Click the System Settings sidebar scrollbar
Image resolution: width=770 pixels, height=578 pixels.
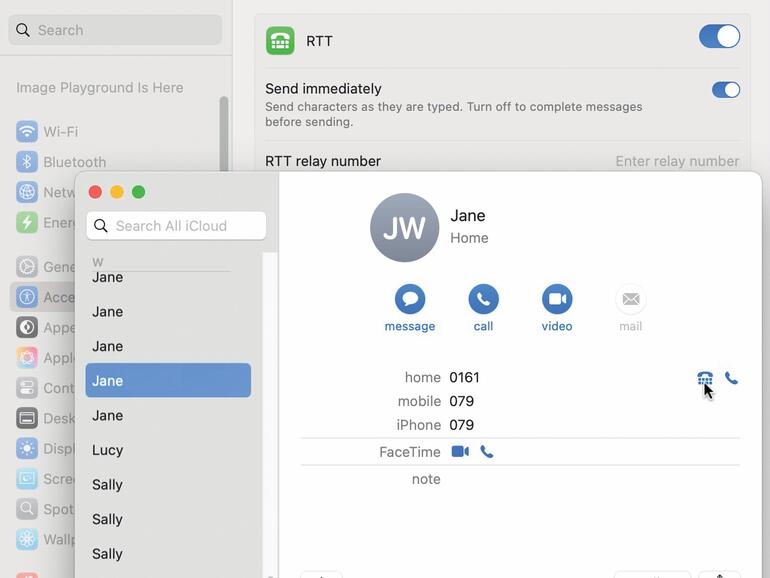(224, 134)
